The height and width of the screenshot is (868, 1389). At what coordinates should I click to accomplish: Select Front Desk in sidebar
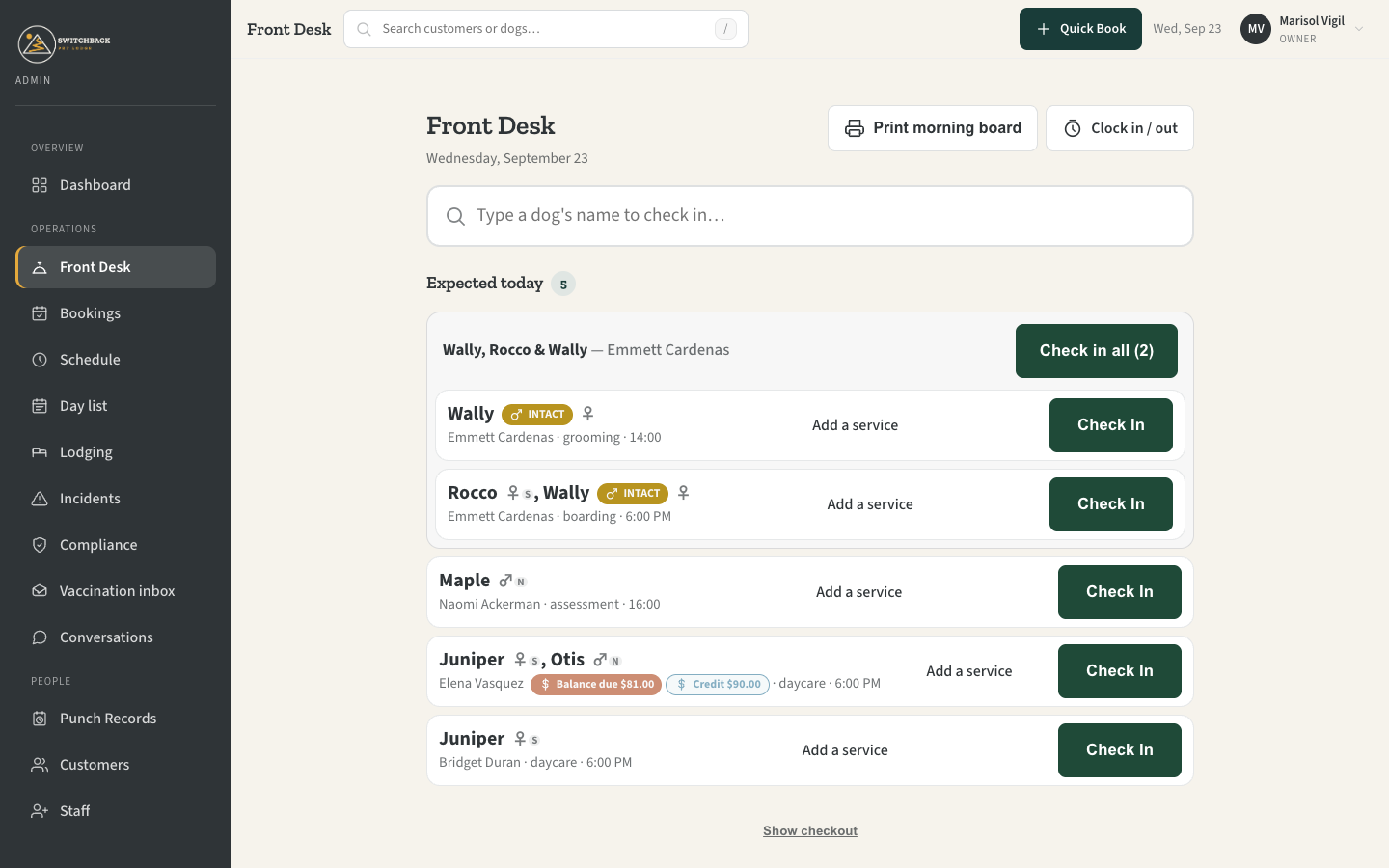tap(116, 267)
